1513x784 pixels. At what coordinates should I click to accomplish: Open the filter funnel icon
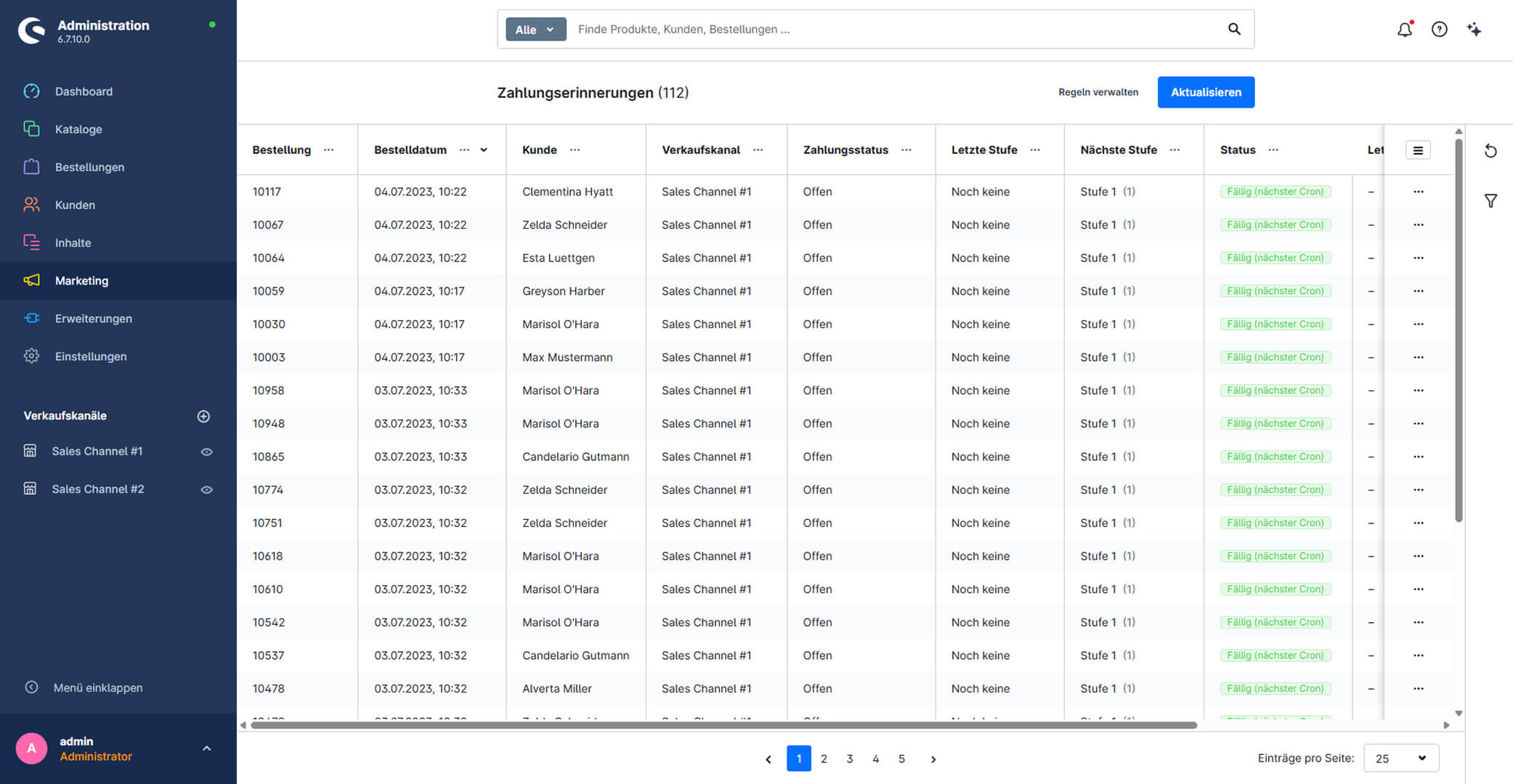point(1490,200)
